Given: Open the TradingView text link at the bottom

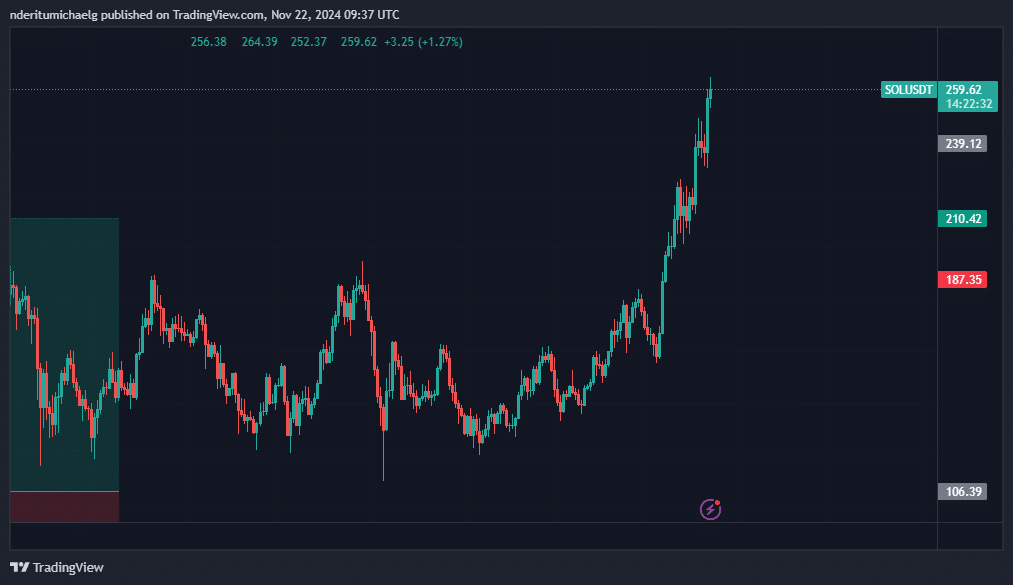Looking at the screenshot, I should pos(68,568).
